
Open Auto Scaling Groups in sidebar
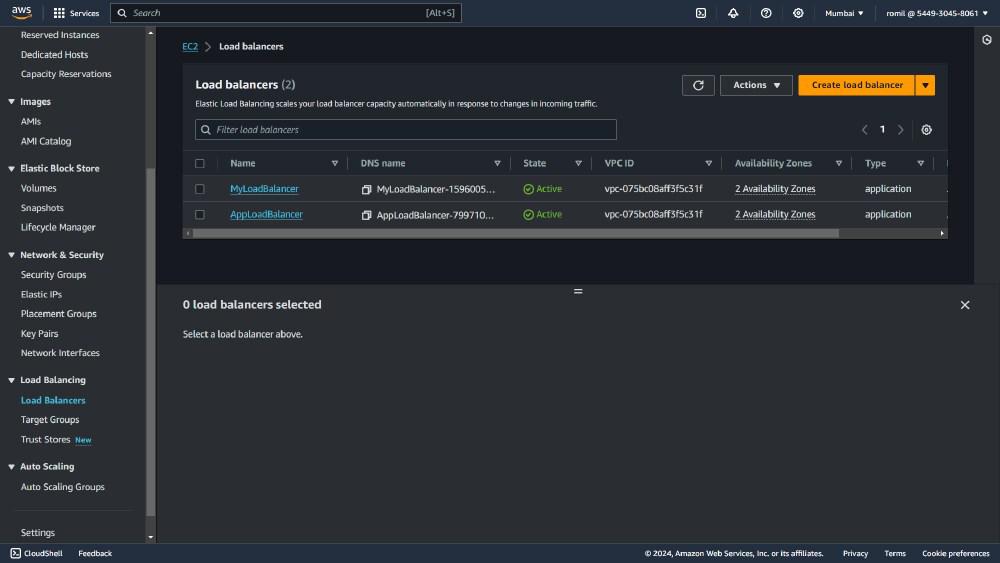point(62,486)
